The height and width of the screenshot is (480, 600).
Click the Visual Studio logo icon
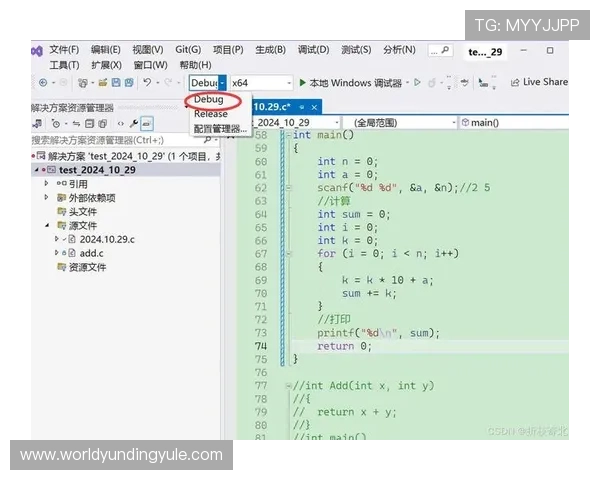point(37,51)
